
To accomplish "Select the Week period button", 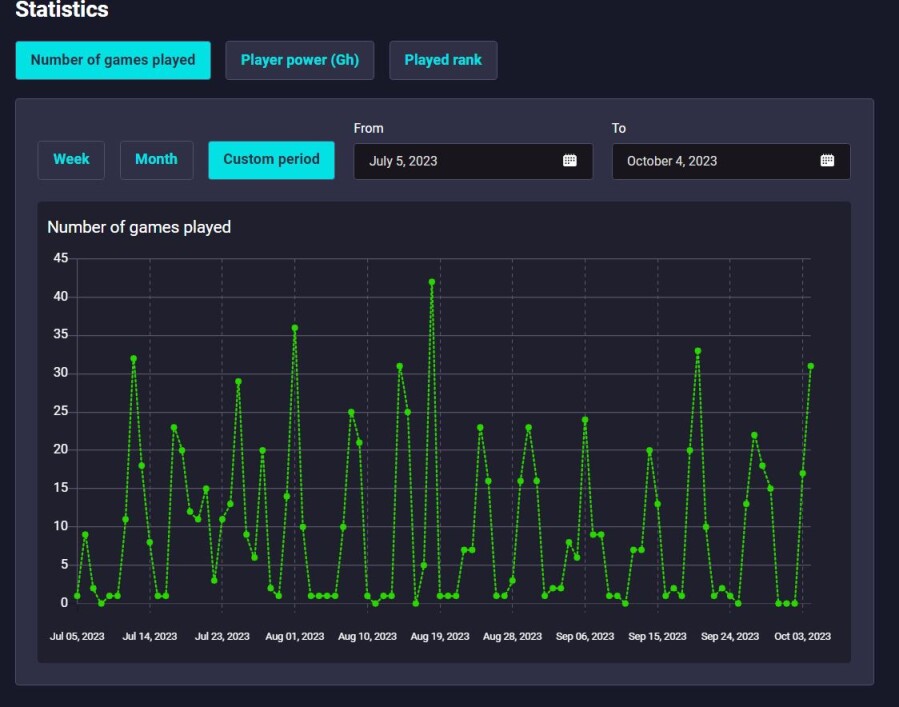I will tap(71, 160).
